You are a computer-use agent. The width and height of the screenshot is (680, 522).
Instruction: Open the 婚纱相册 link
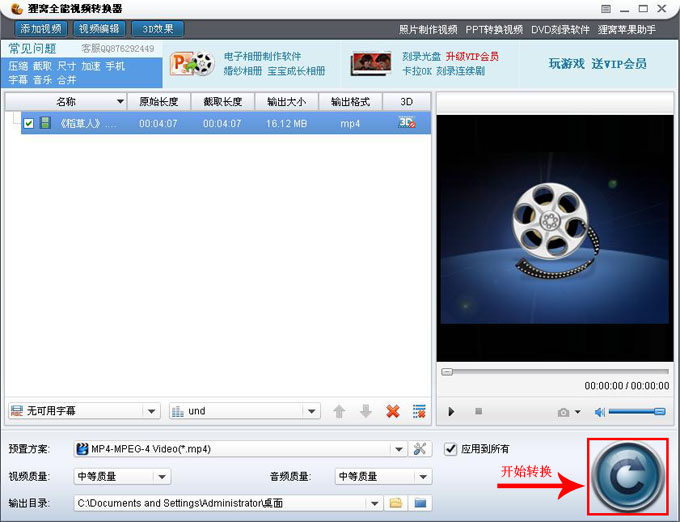click(243, 71)
